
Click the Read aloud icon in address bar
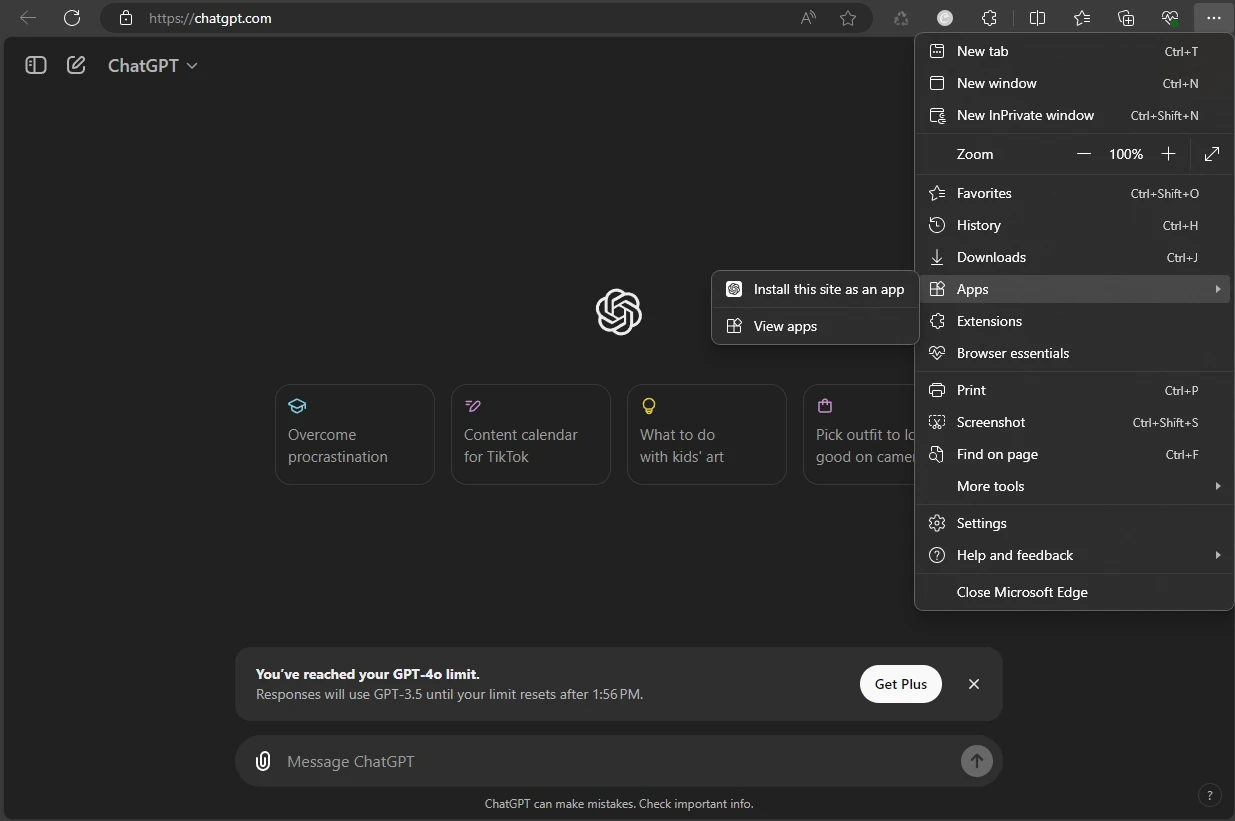808,18
